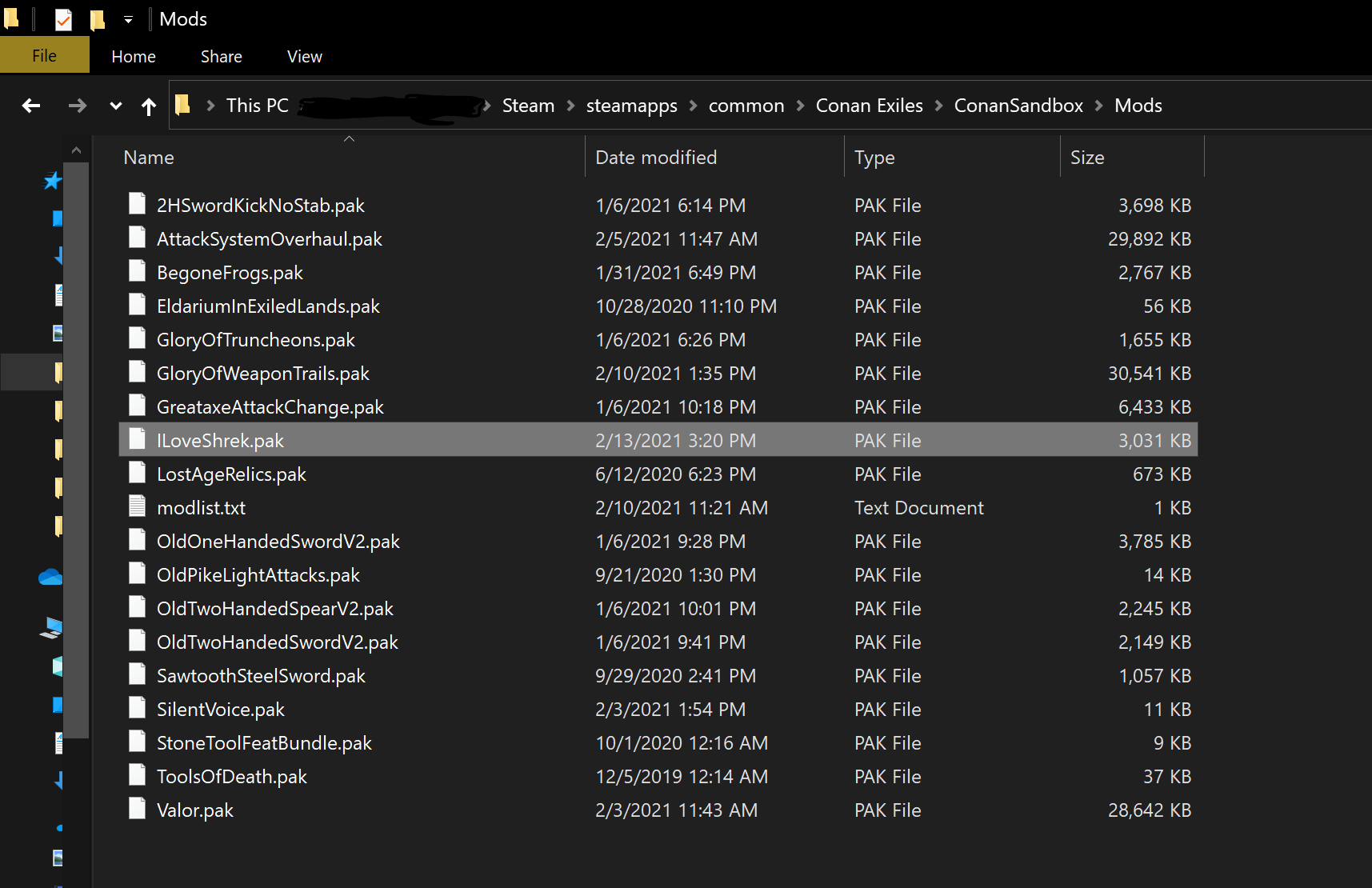The image size is (1372, 888).
Task: Click the Properties quick access icon
Action: 63,19
